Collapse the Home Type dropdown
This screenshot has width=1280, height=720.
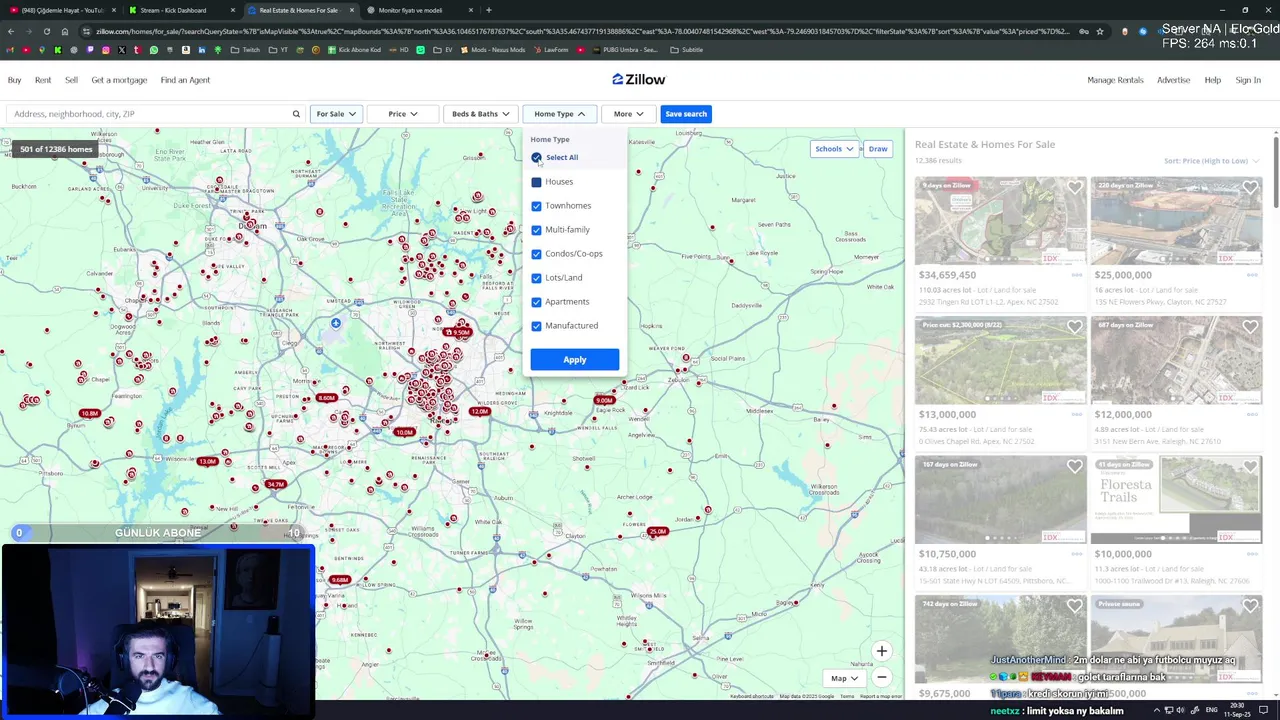click(559, 114)
